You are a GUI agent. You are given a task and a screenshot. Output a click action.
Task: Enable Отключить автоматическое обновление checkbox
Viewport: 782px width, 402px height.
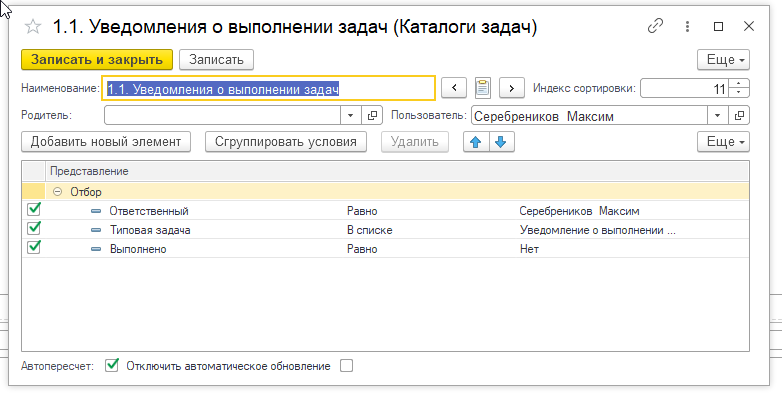point(347,366)
